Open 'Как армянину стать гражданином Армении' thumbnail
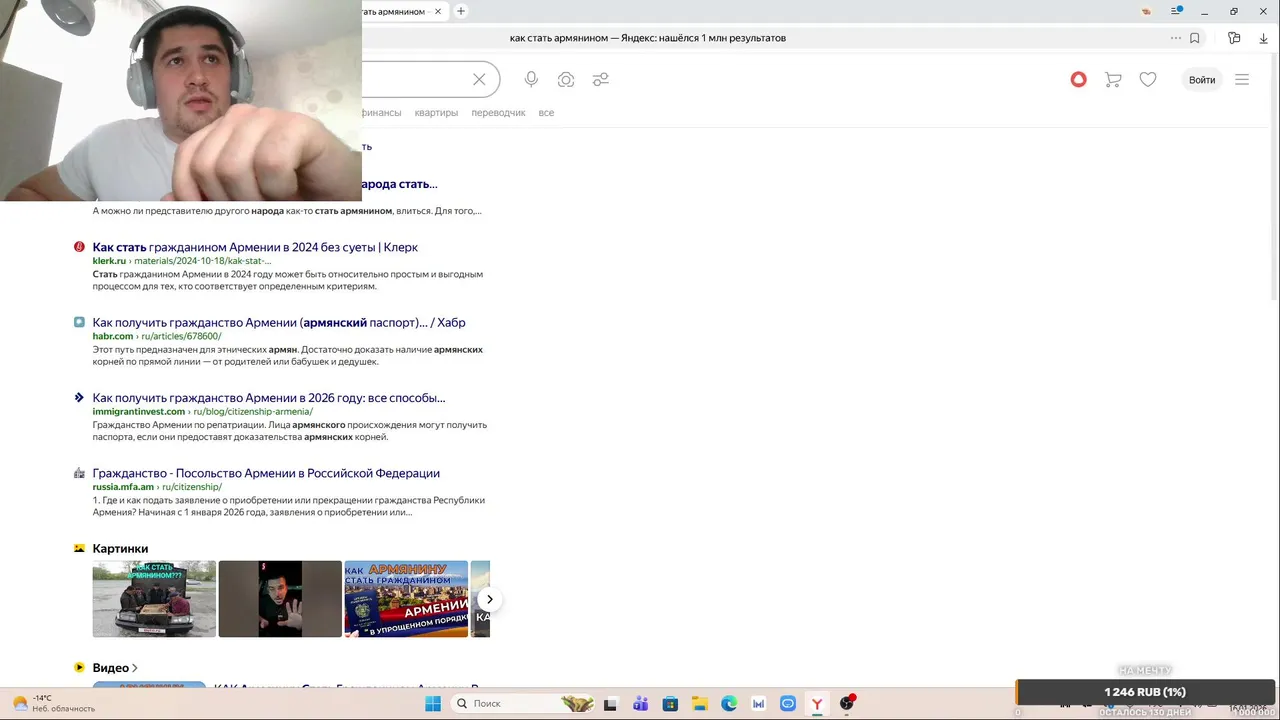 point(406,599)
